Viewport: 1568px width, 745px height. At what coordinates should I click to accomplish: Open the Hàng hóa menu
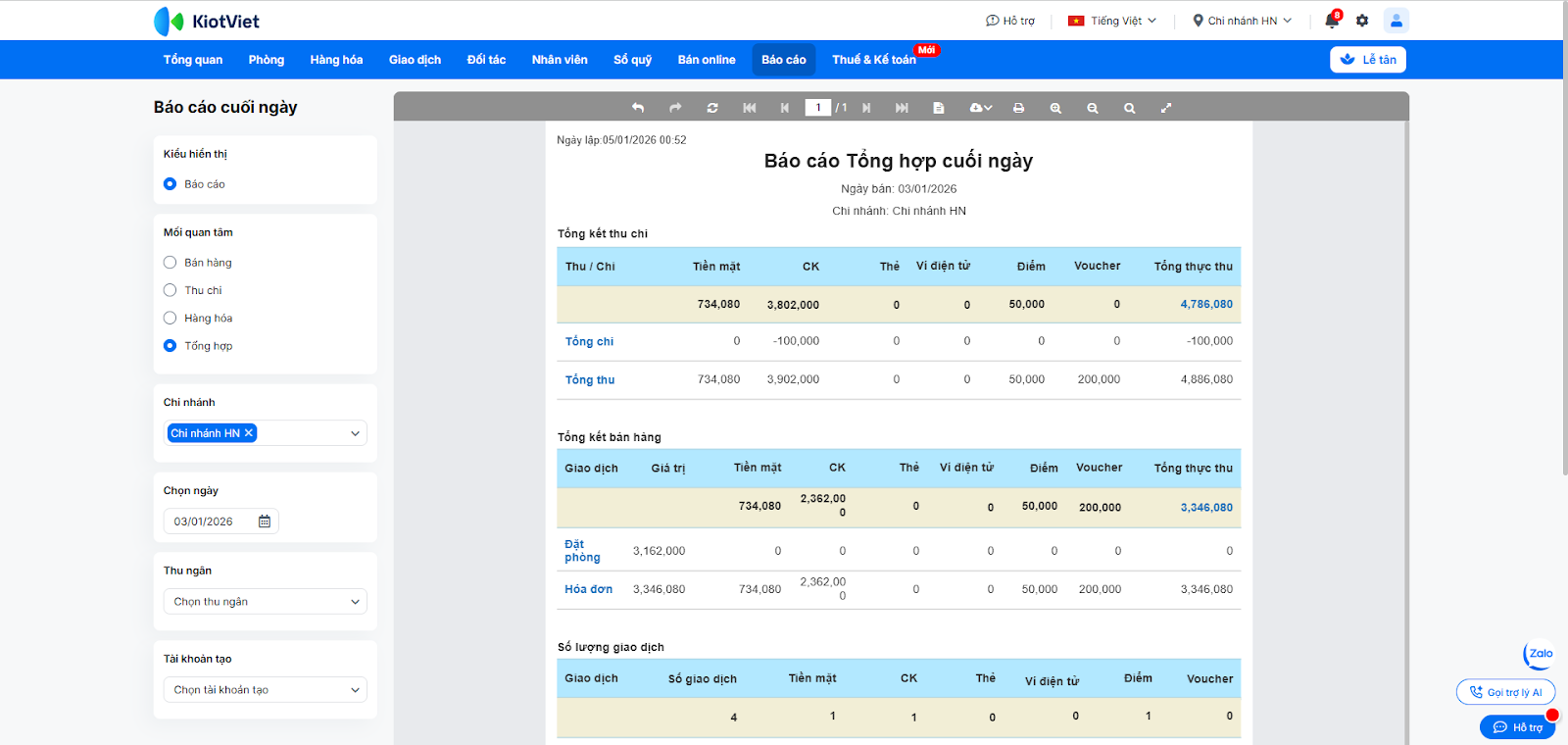pyautogui.click(x=336, y=60)
